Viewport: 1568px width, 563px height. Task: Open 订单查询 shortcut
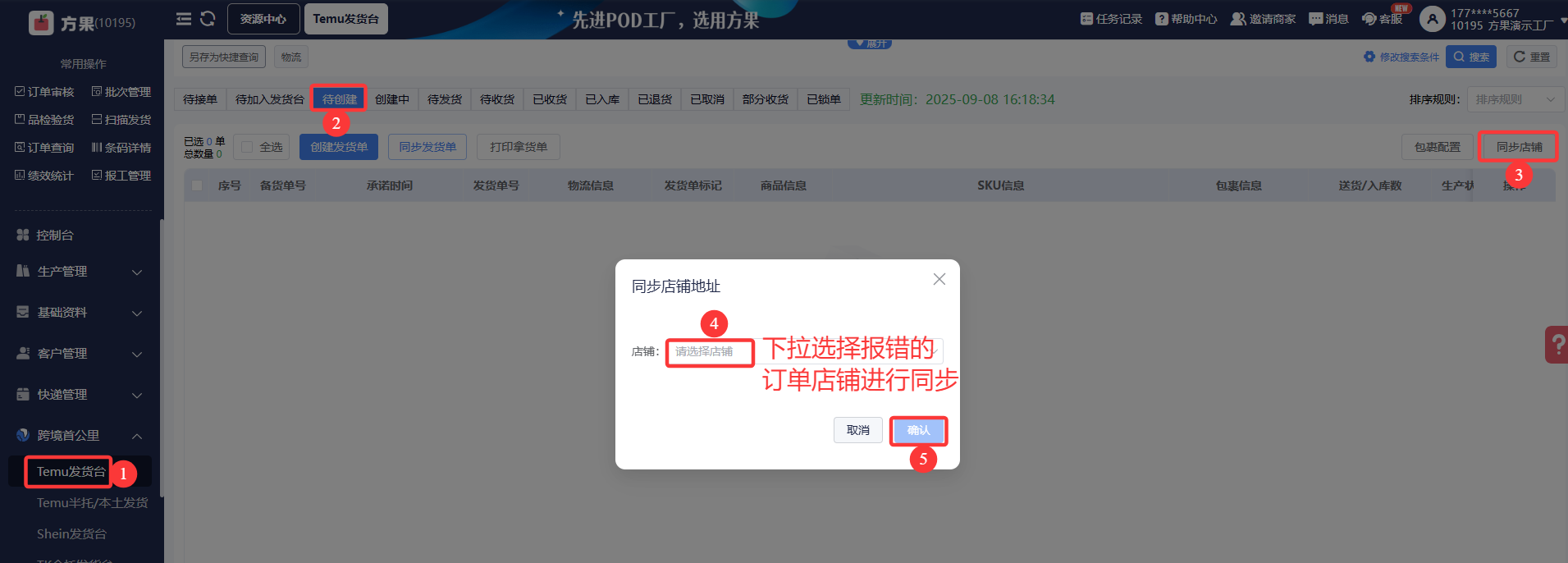pos(44,148)
